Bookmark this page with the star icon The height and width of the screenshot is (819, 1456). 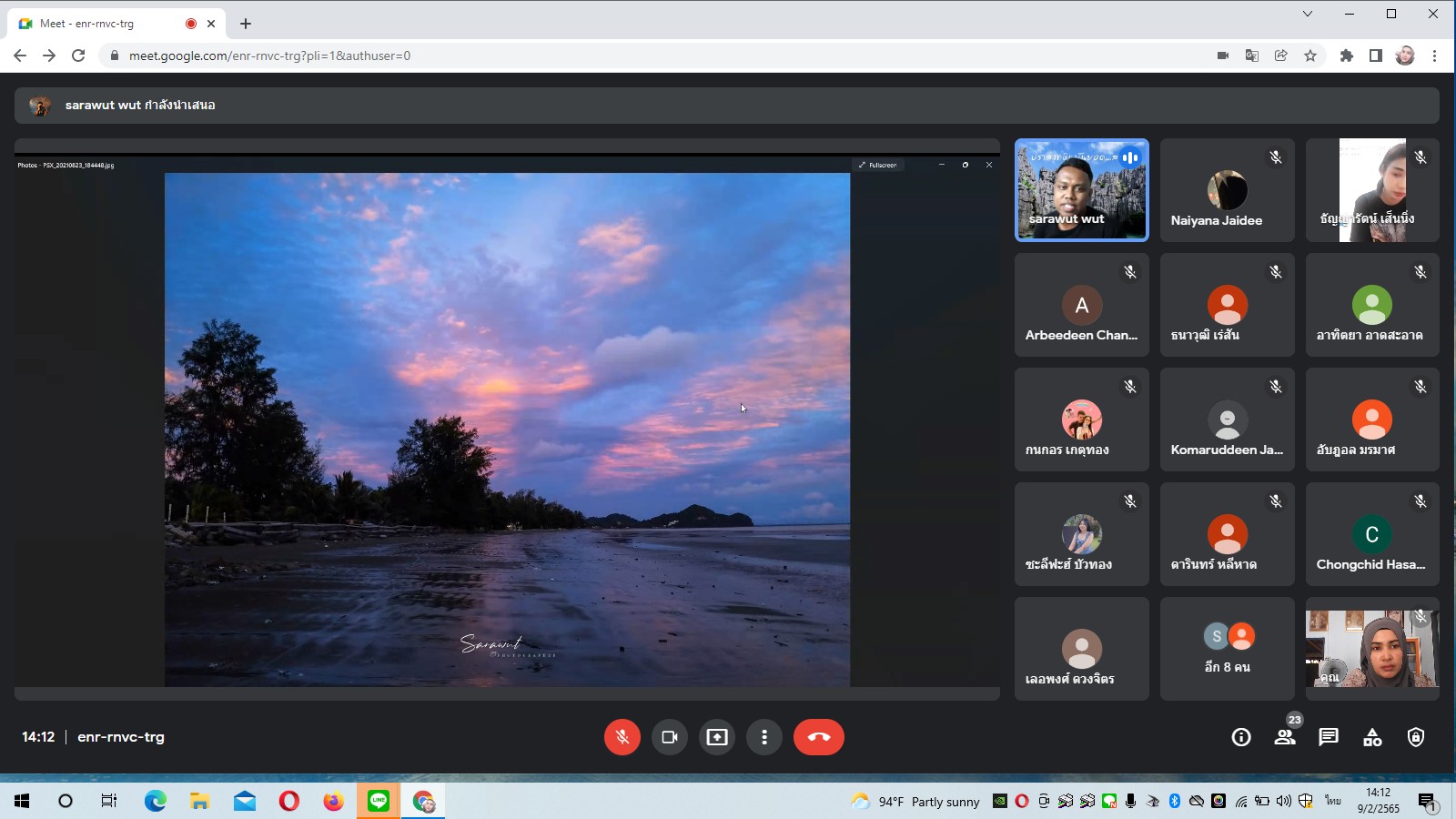point(1310,56)
